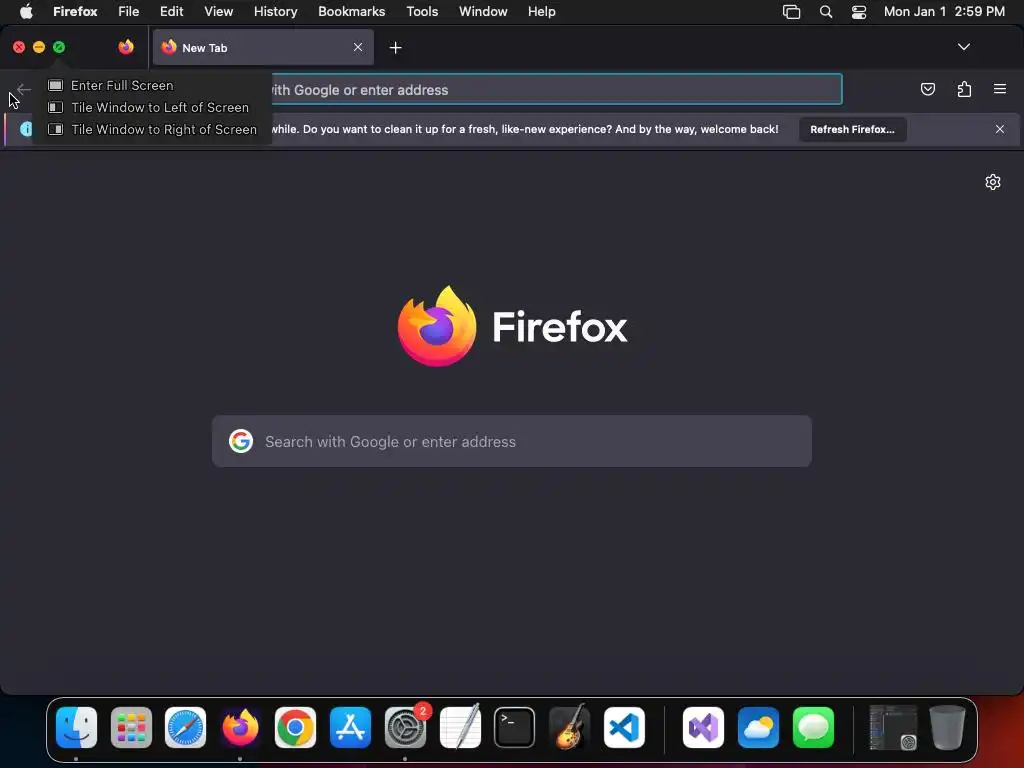Open the Help menu
Viewport: 1024px width, 768px height.
541,12
